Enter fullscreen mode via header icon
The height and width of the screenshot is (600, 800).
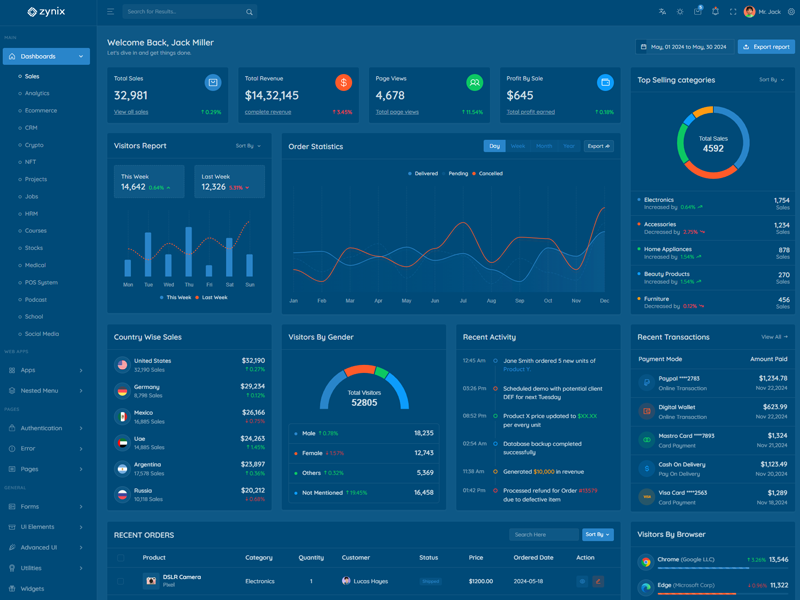point(733,12)
